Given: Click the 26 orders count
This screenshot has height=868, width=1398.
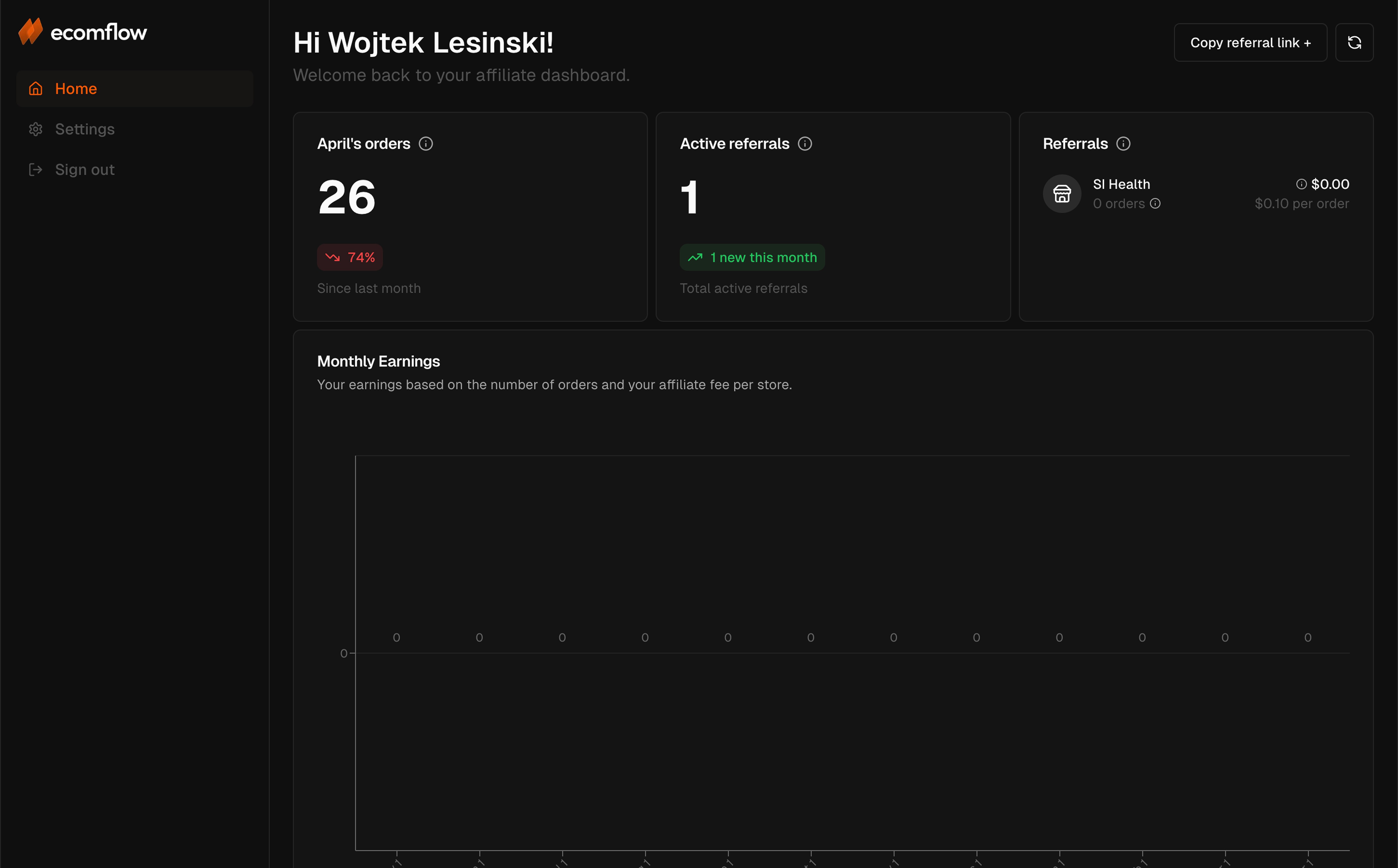Looking at the screenshot, I should 347,197.
